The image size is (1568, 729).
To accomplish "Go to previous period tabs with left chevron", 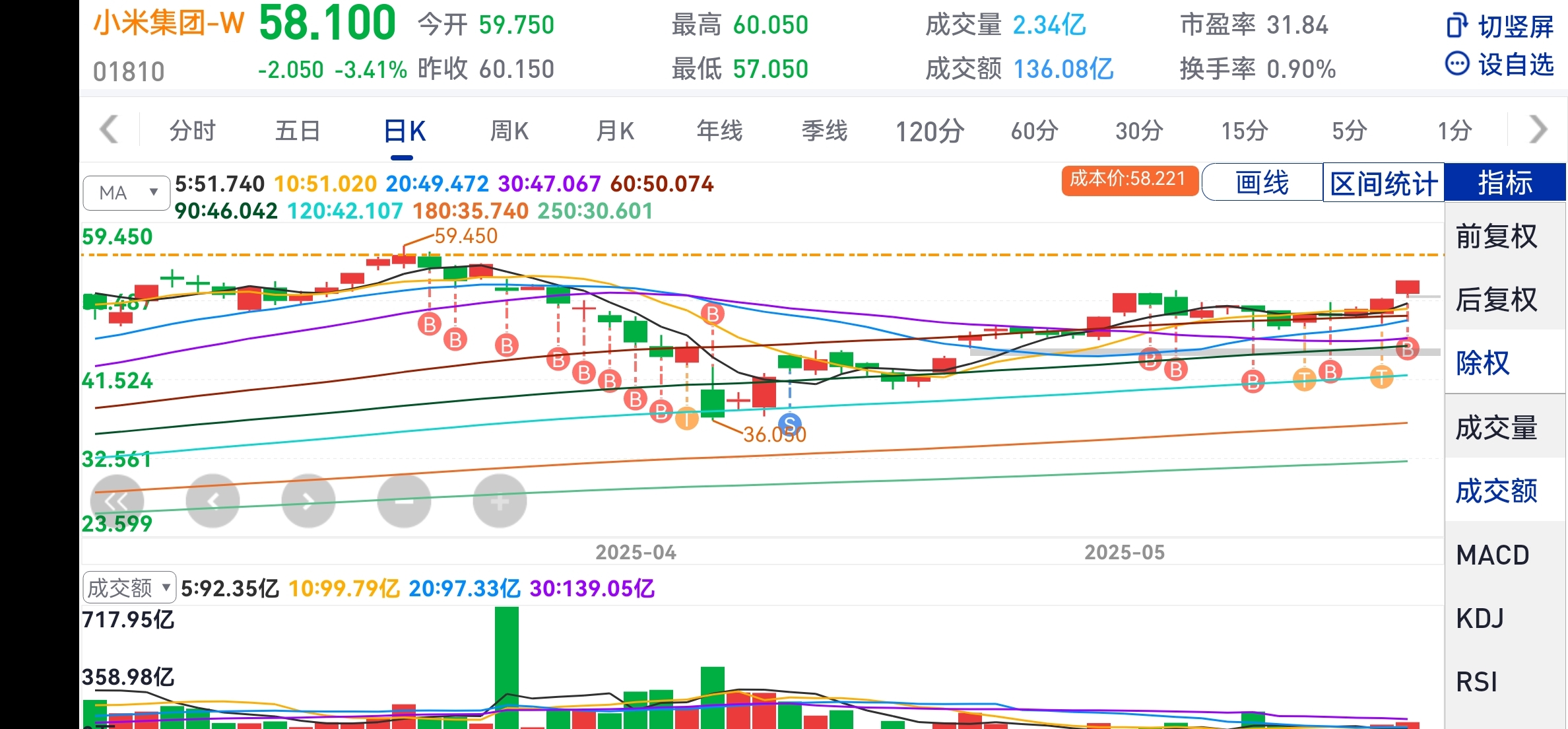I will pyautogui.click(x=109, y=129).
